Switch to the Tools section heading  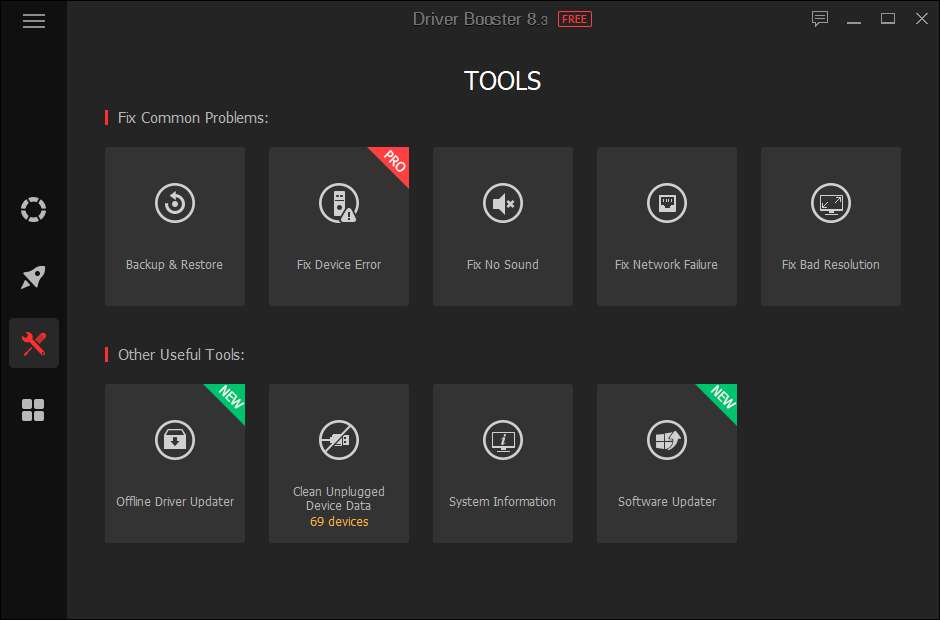[x=502, y=81]
